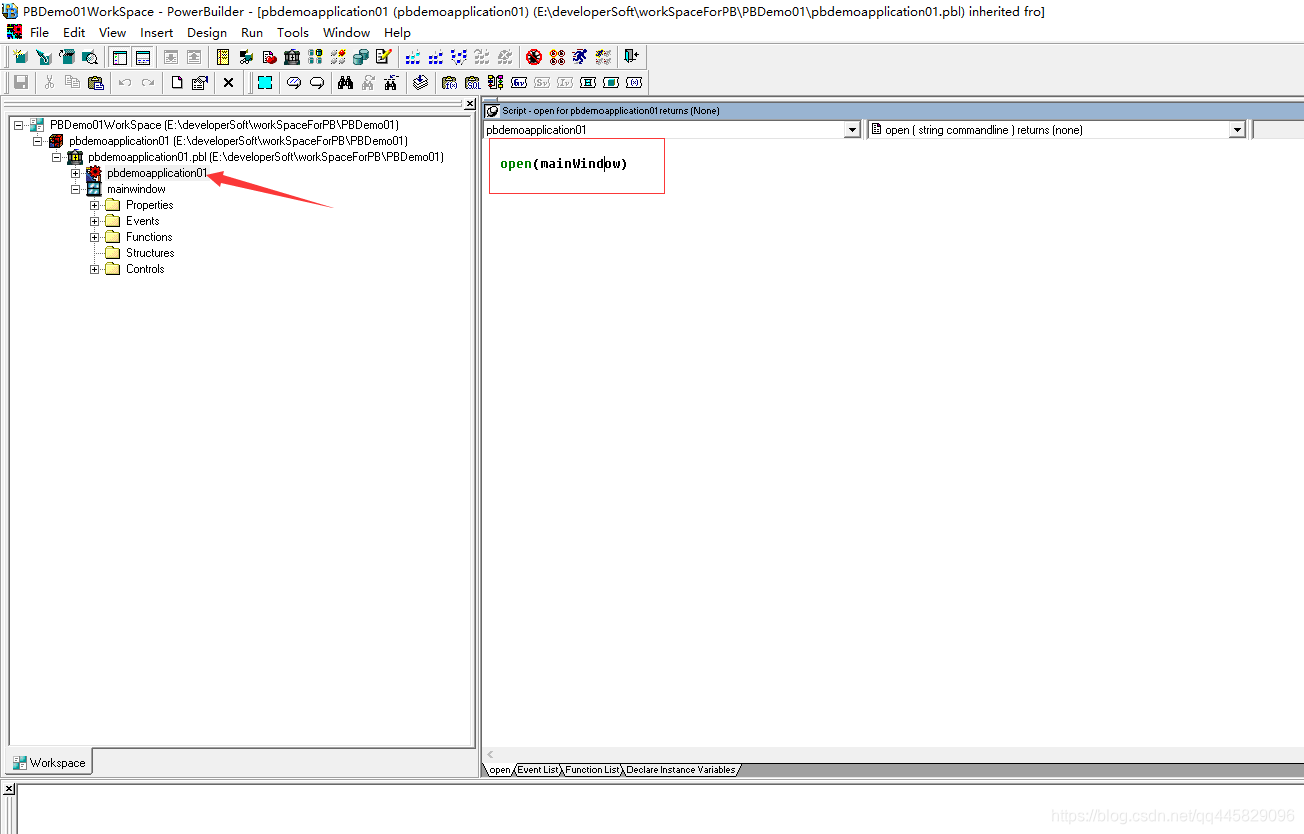Click the Paste Global Variable Gv icon

click(519, 82)
